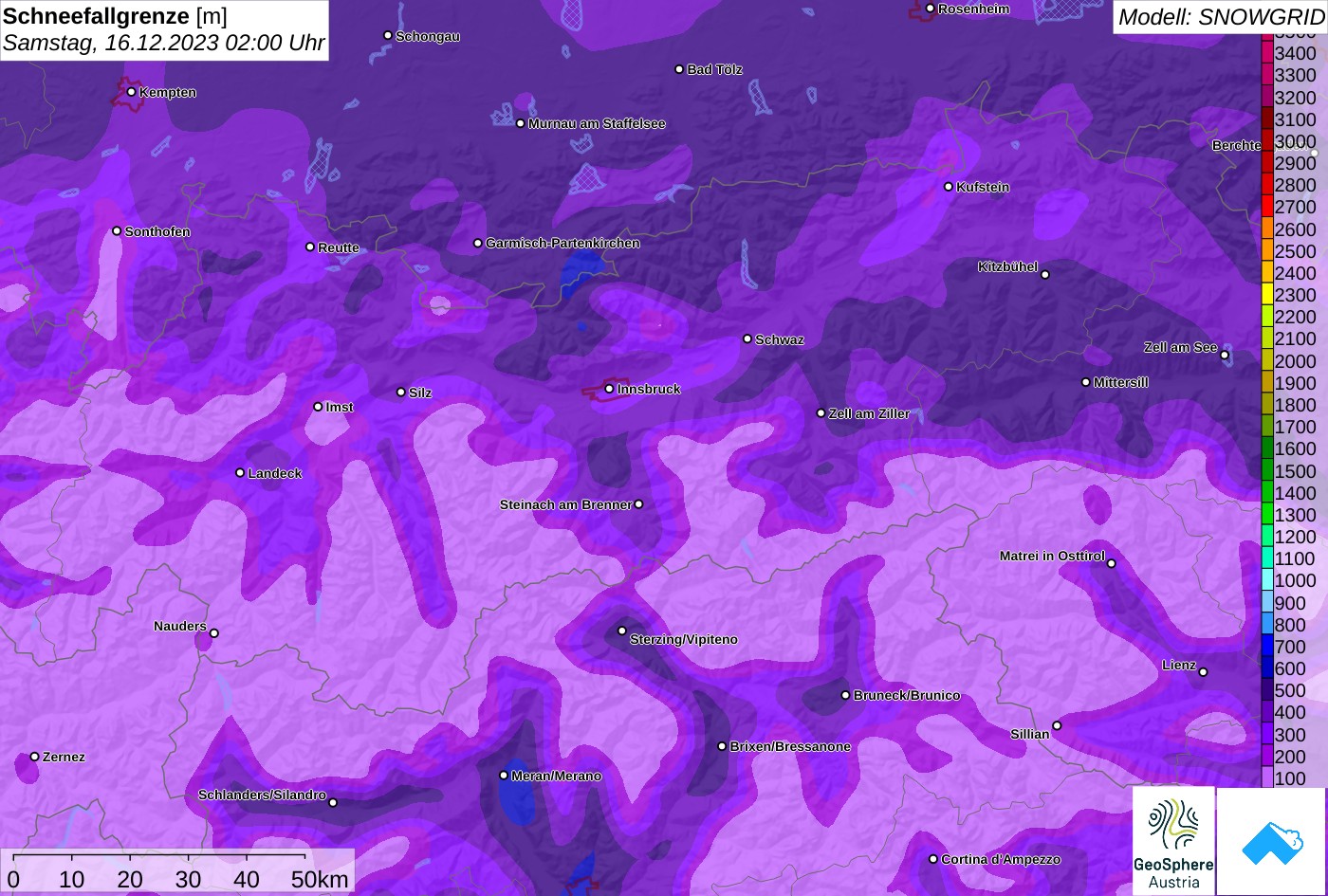Click the Nauders marker dot
The height and width of the screenshot is (896, 1328).
pyautogui.click(x=214, y=633)
